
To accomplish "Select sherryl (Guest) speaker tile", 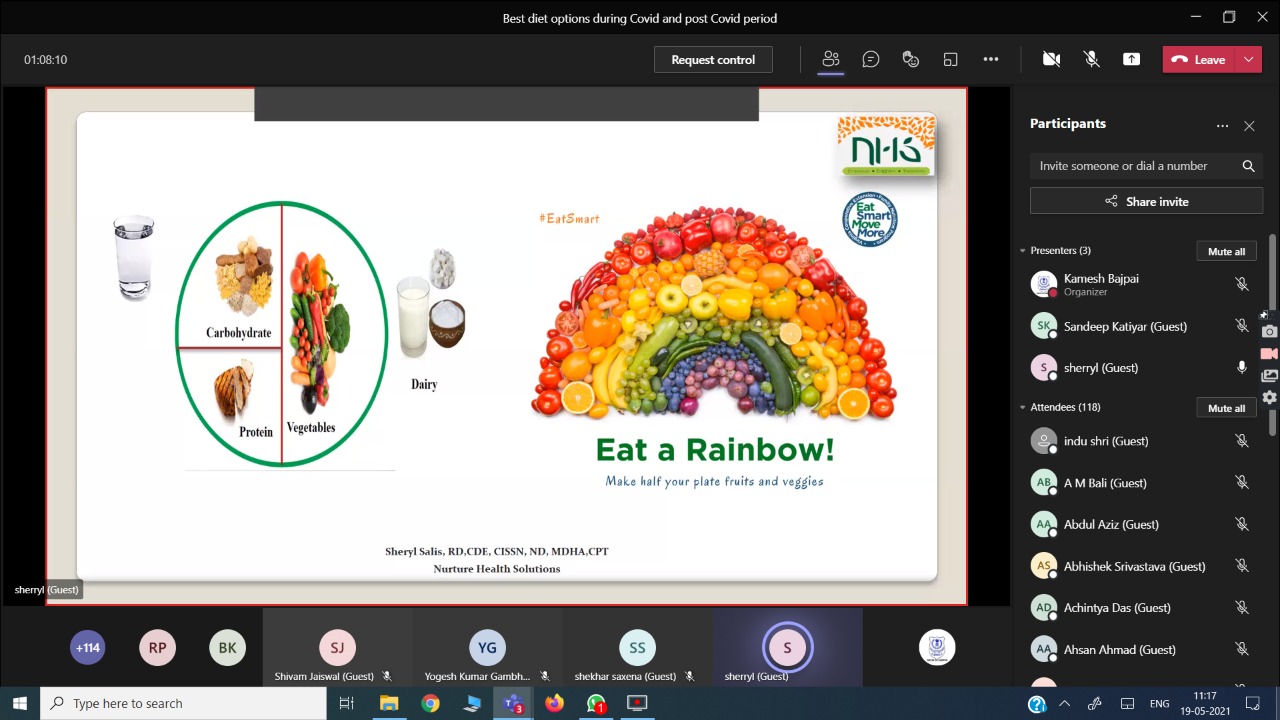I will [x=787, y=647].
